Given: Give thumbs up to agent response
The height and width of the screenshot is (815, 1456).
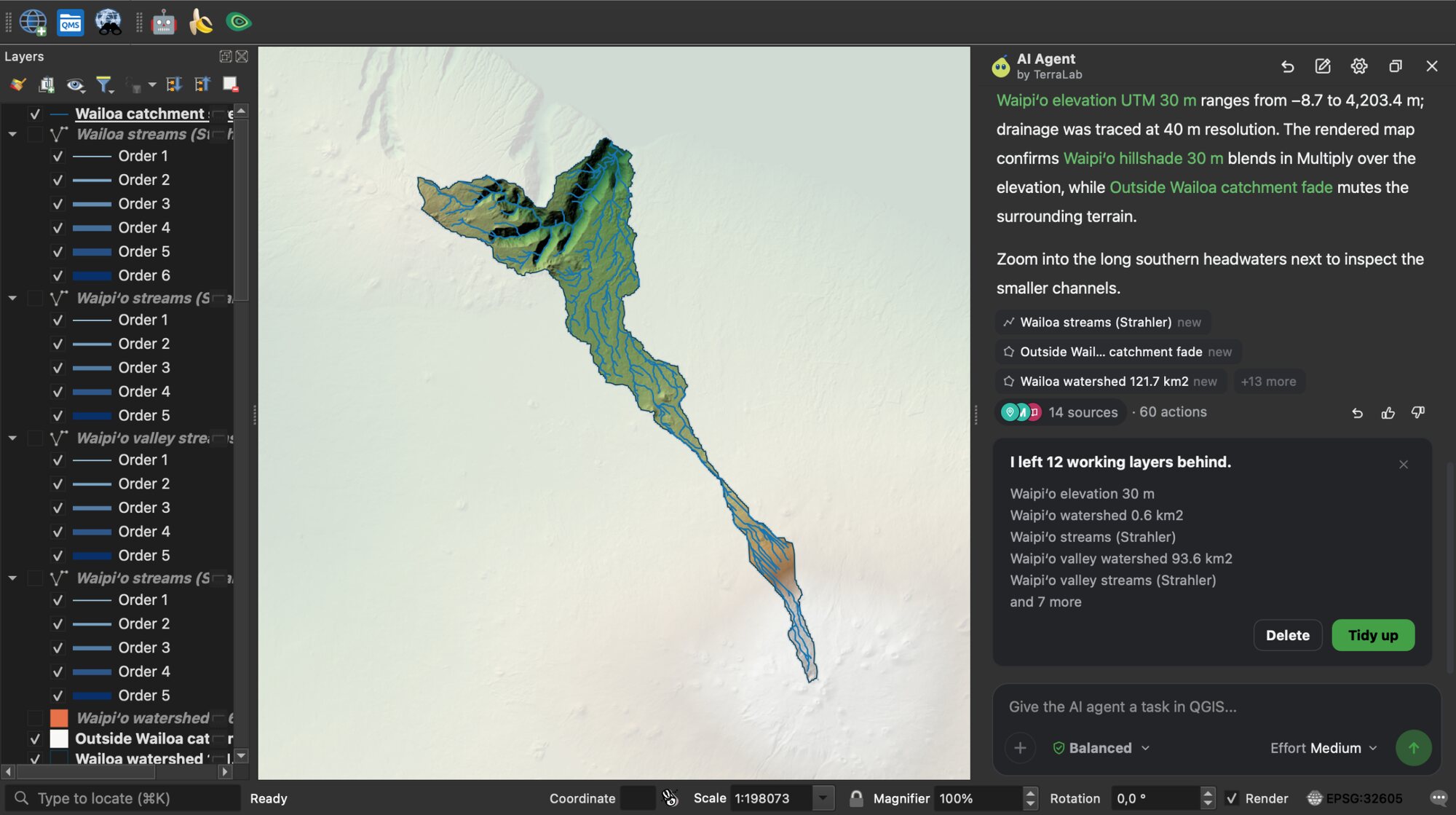Looking at the screenshot, I should pyautogui.click(x=1388, y=413).
